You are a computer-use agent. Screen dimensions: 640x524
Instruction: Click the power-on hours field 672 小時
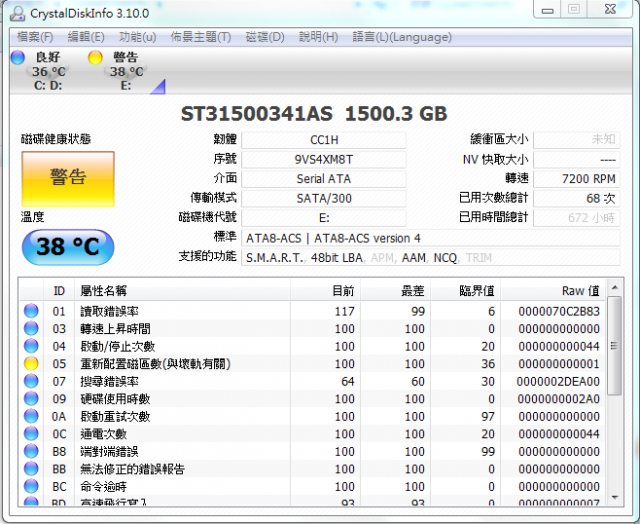(x=577, y=218)
